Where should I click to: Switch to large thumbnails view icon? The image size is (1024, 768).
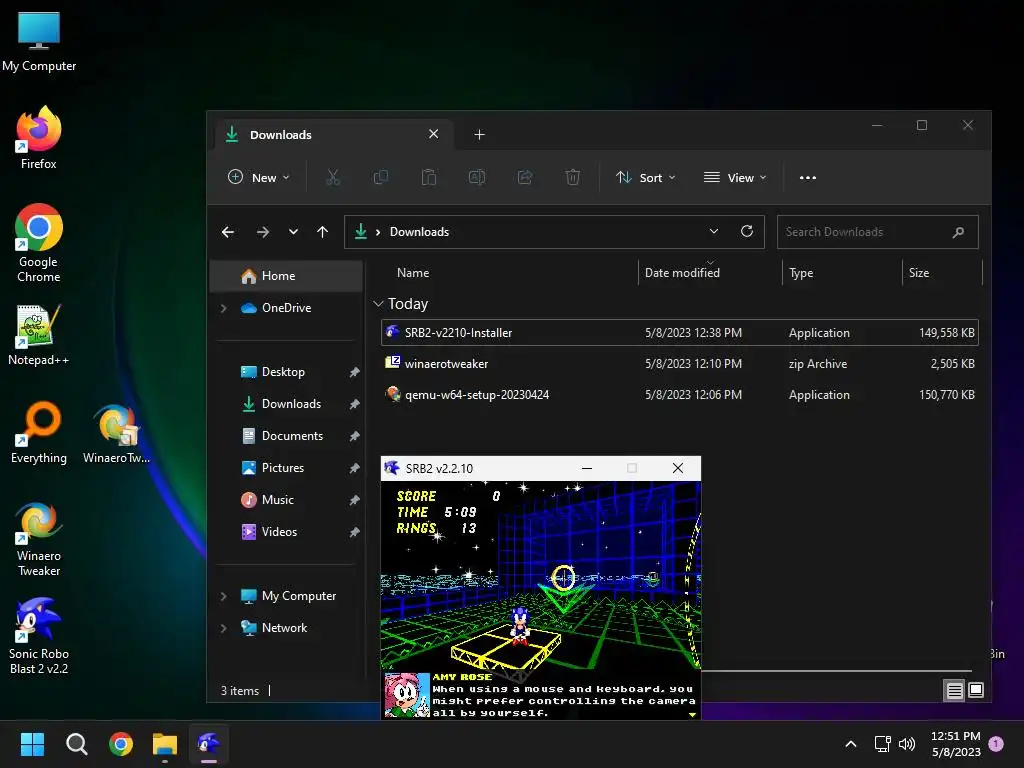tap(976, 690)
